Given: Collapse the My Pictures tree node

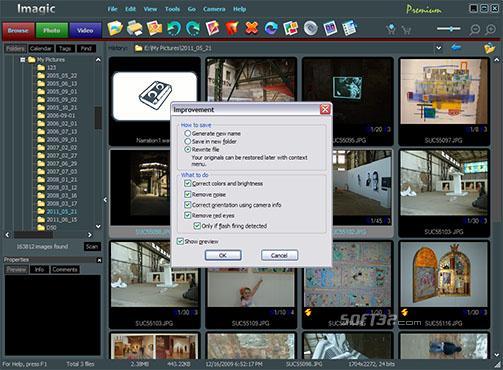Looking at the screenshot, I should [23, 60].
